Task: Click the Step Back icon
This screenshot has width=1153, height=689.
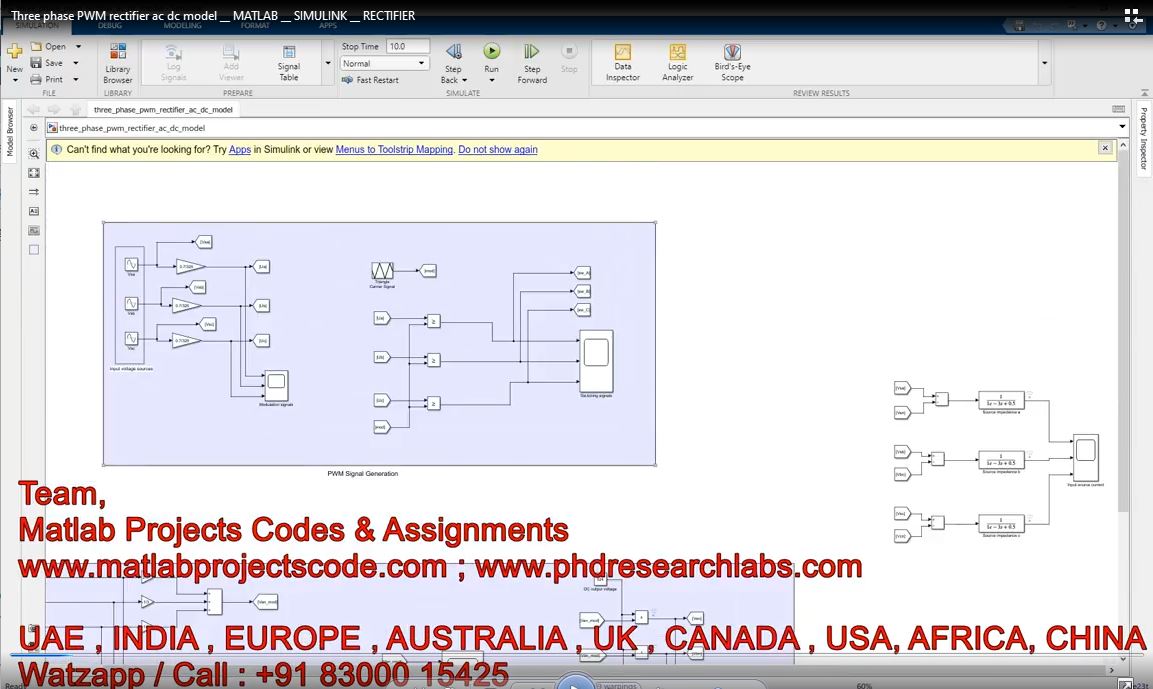Action: pos(454,51)
